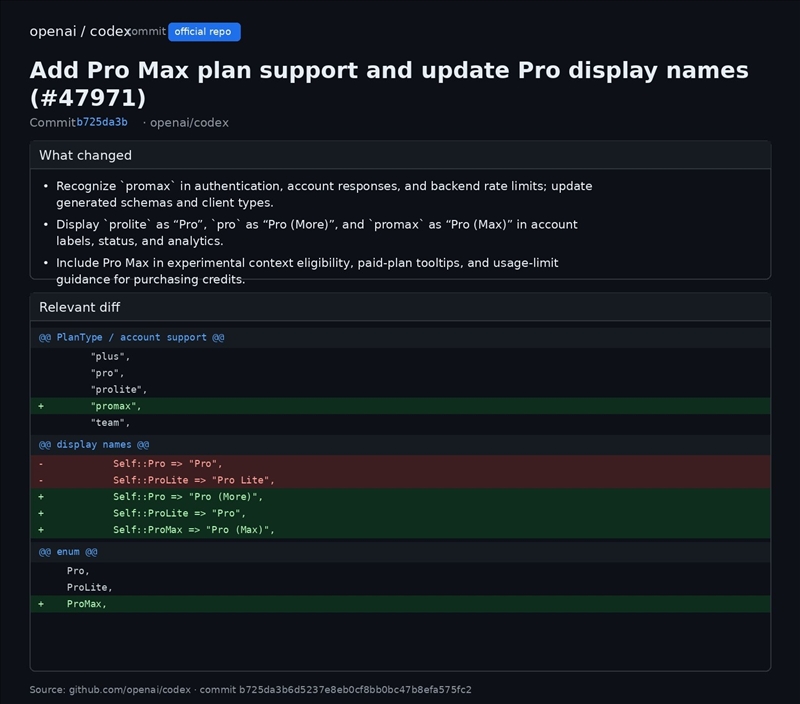Click removed line Self::Pro => "Pro"
Image resolution: width=800 pixels, height=704 pixels.
point(400,463)
